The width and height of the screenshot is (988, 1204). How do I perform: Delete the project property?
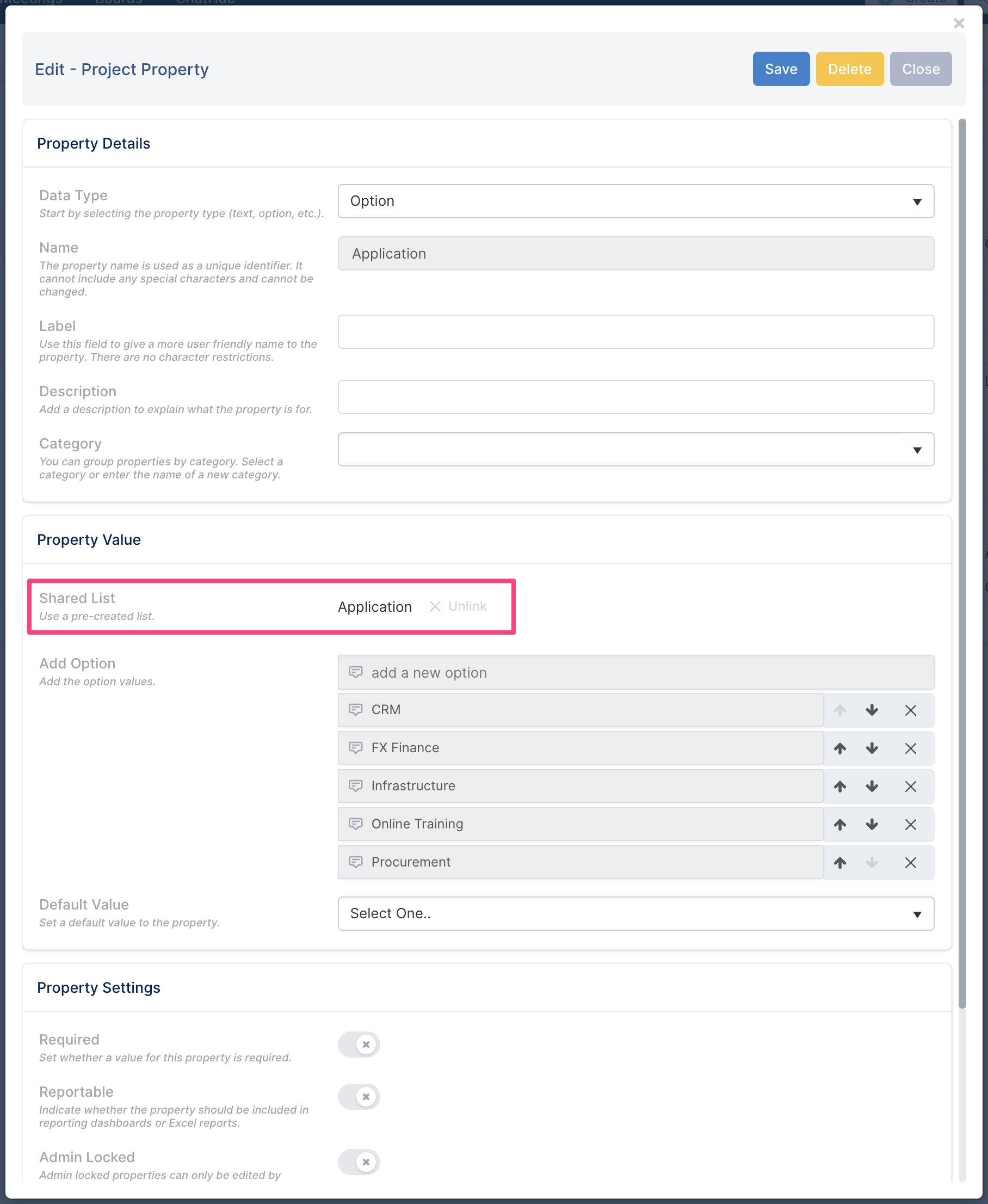pyautogui.click(x=849, y=69)
